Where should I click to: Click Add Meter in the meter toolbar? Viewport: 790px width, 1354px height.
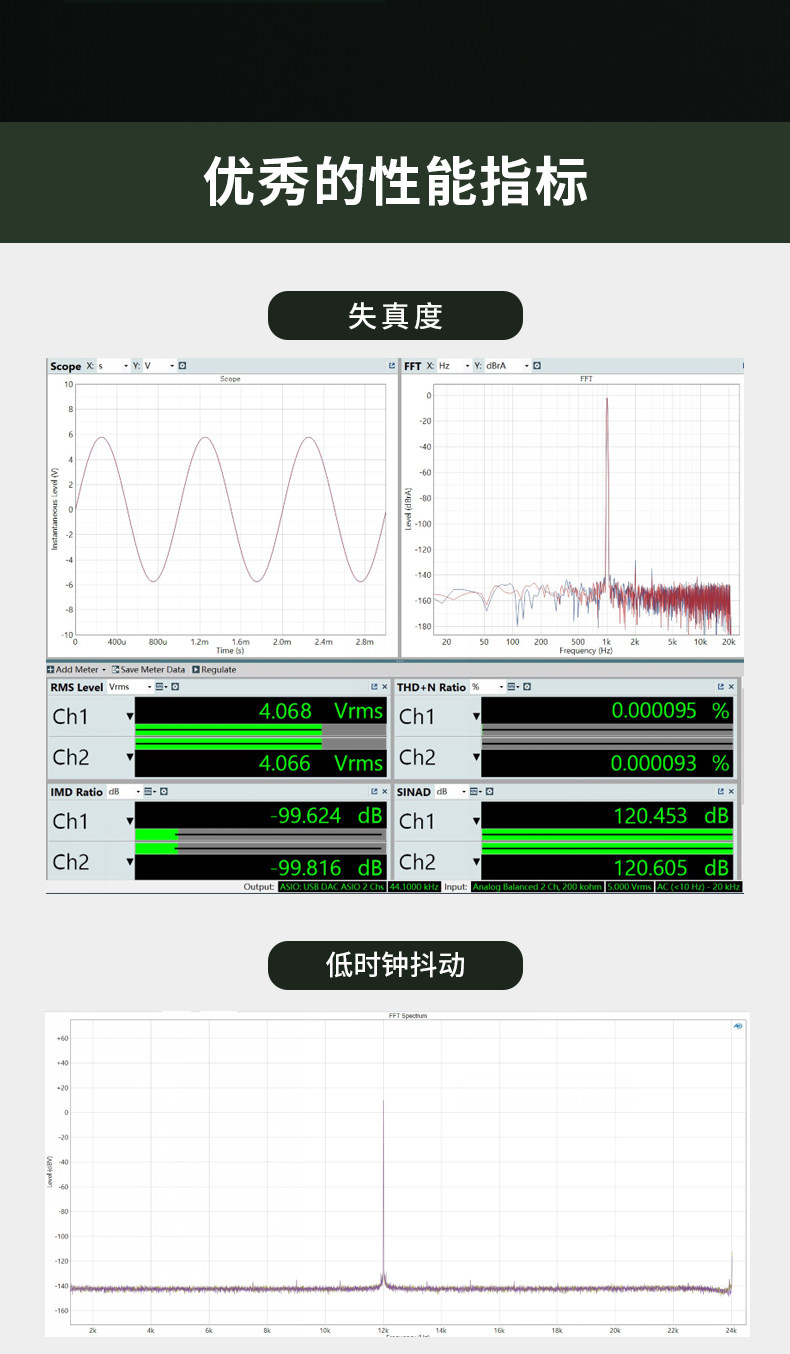click(76, 669)
